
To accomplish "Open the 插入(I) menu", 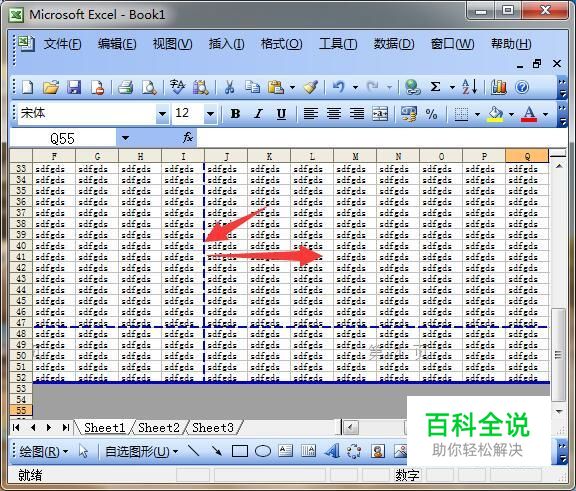I will 226,44.
